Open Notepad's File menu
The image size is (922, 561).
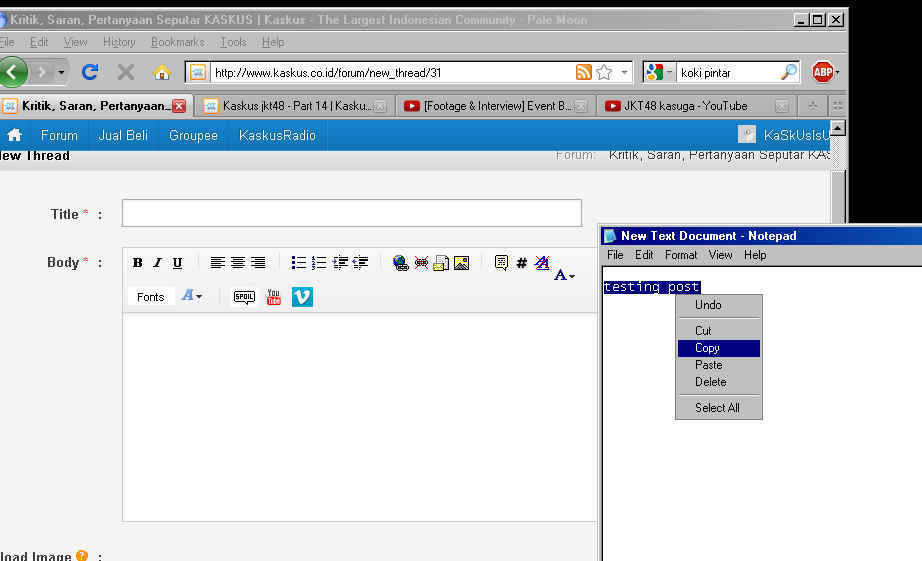(615, 255)
